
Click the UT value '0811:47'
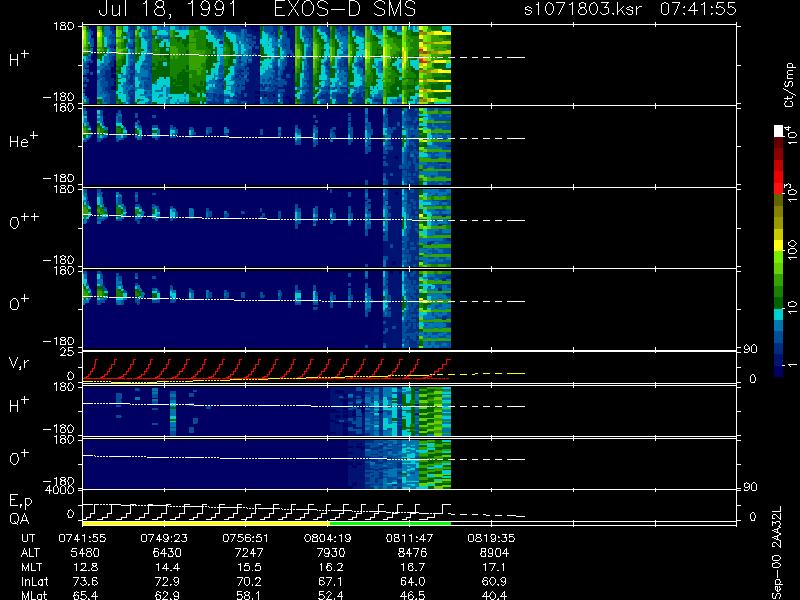click(409, 538)
